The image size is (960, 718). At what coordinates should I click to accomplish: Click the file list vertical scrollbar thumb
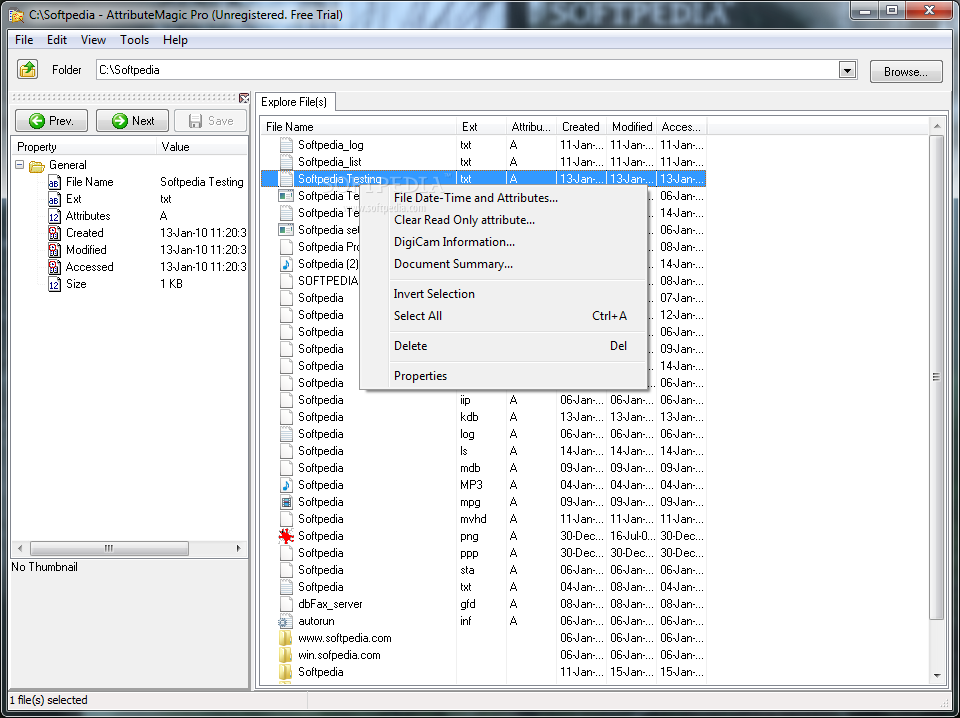pyautogui.click(x=937, y=377)
